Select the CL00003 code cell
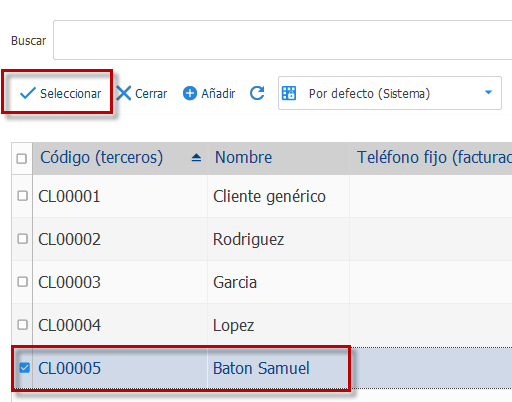The height and width of the screenshot is (402, 512). [x=120, y=282]
